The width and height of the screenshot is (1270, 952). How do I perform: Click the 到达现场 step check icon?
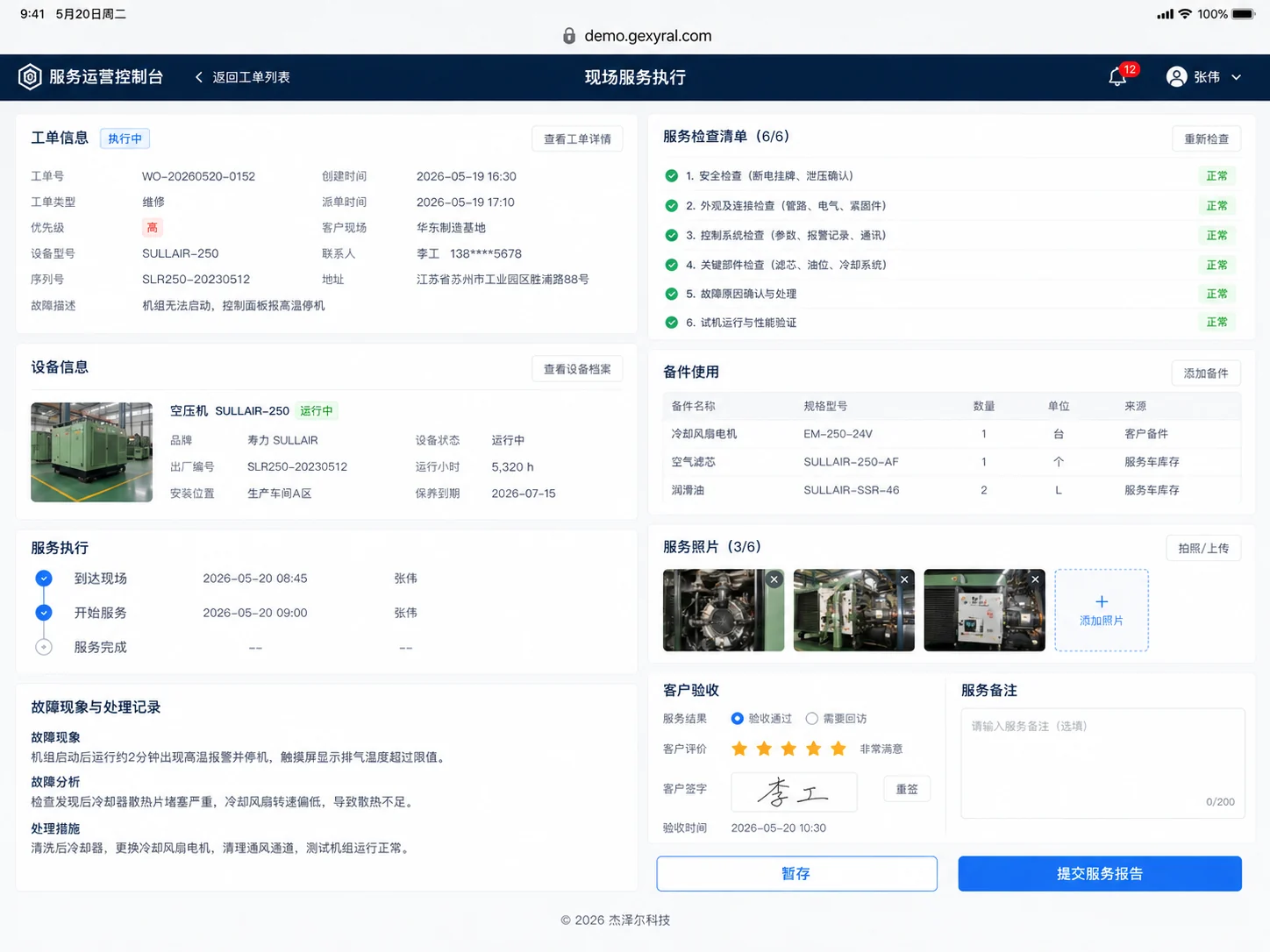(x=44, y=579)
